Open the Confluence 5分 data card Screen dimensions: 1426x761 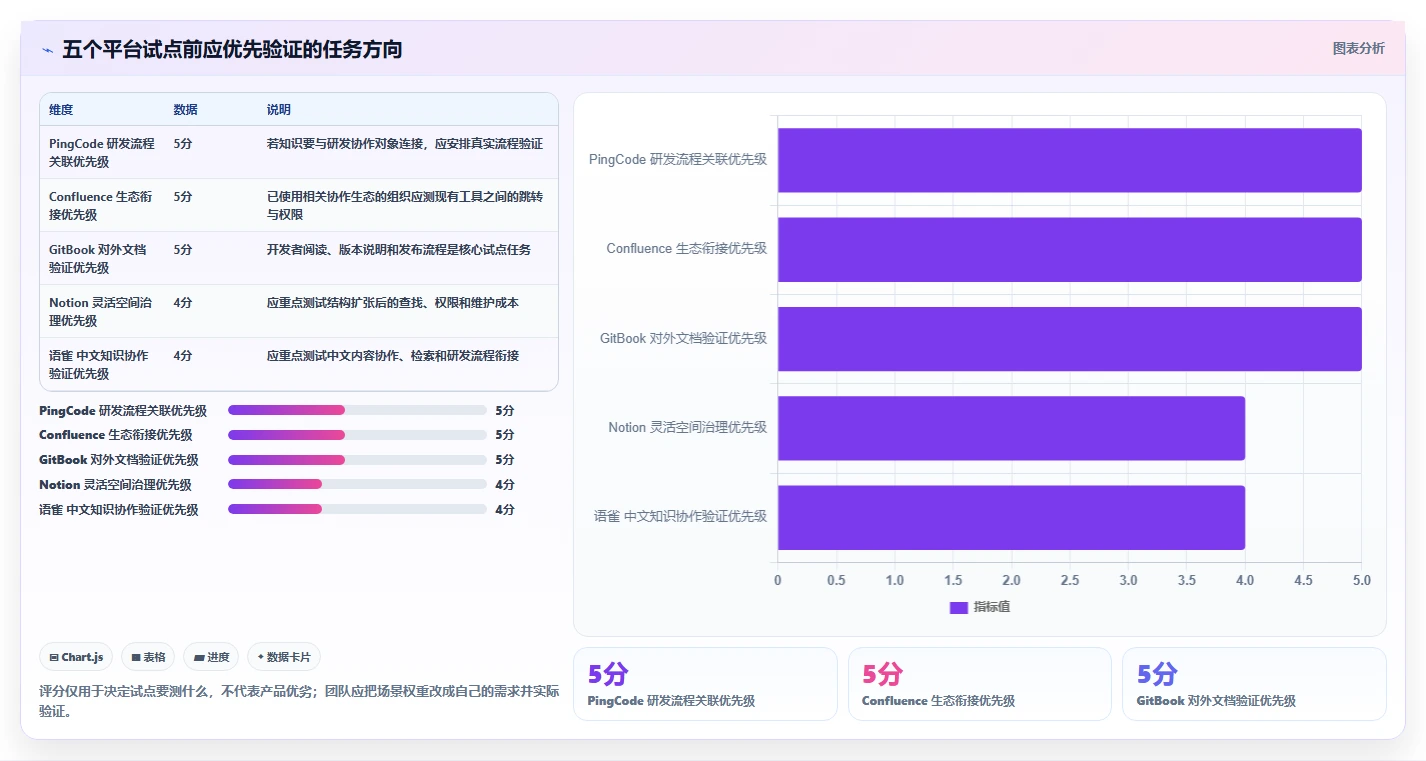pyautogui.click(x=979, y=684)
